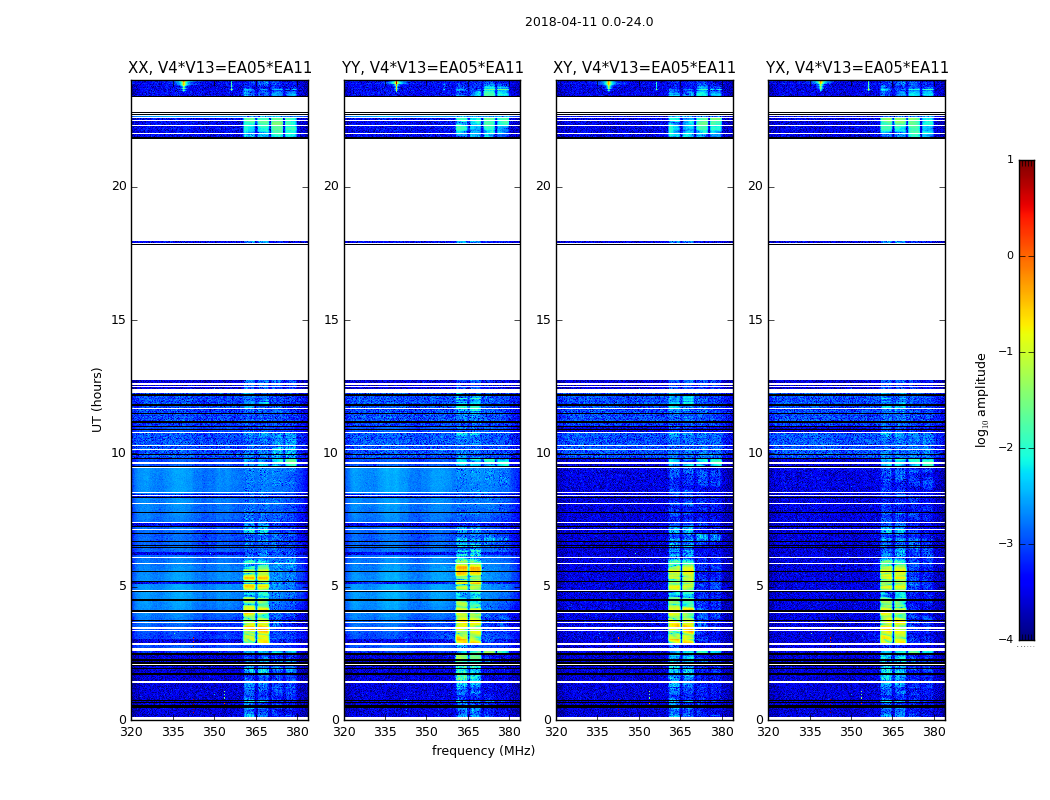Image resolution: width=1050 pixels, height=800 pixels.
Task: Click the dark blue bottom of the colorbar
Action: coord(1026,630)
